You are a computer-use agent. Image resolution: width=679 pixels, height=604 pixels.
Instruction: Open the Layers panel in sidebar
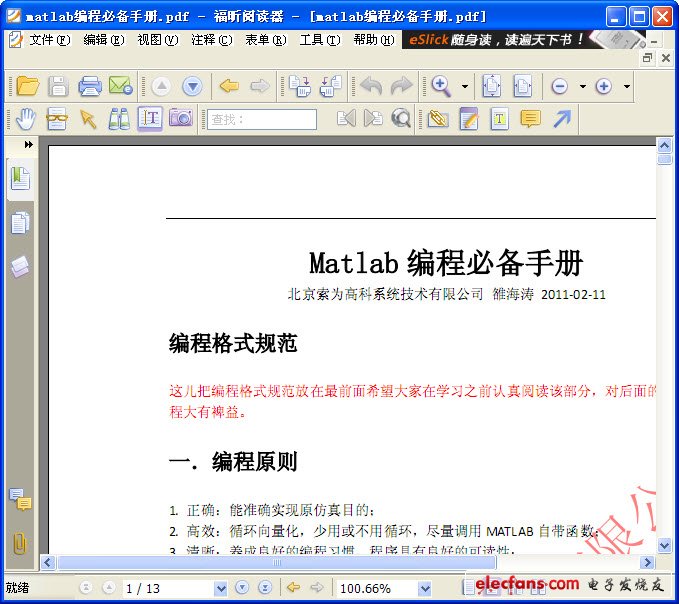click(x=20, y=265)
